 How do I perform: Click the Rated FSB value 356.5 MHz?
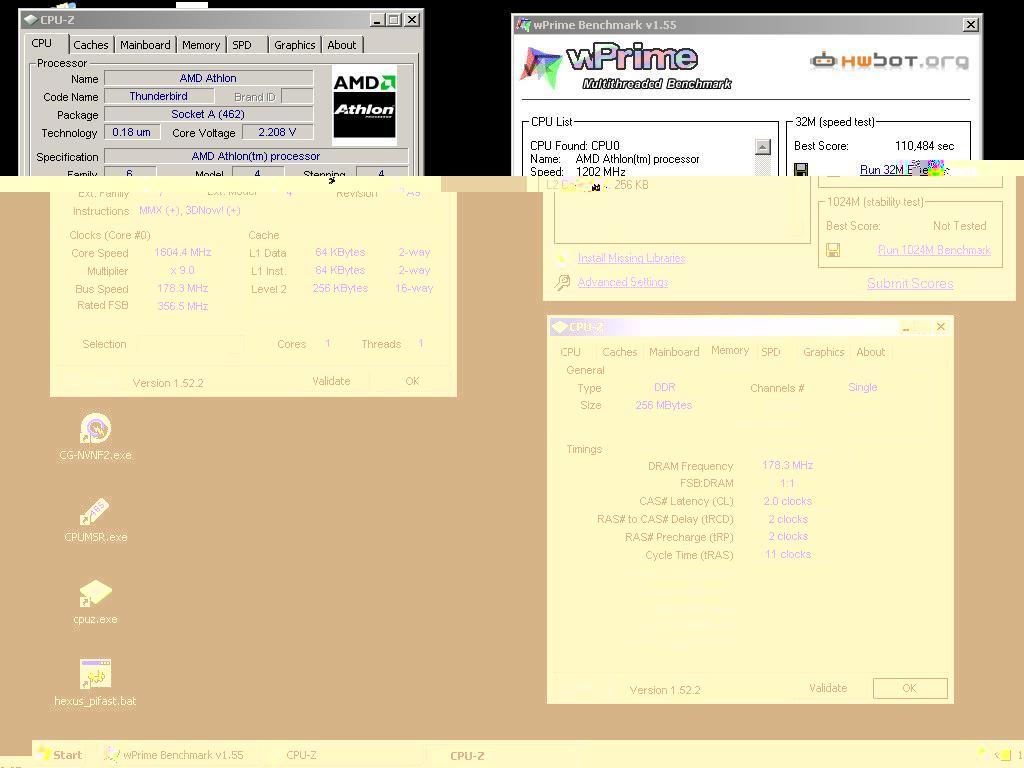tap(182, 306)
